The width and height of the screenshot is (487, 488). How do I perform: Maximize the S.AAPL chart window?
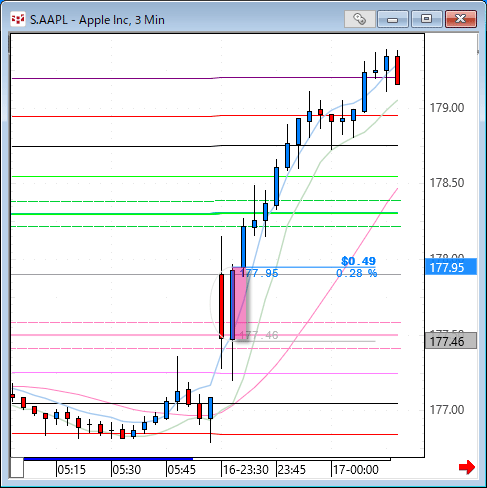click(426, 19)
